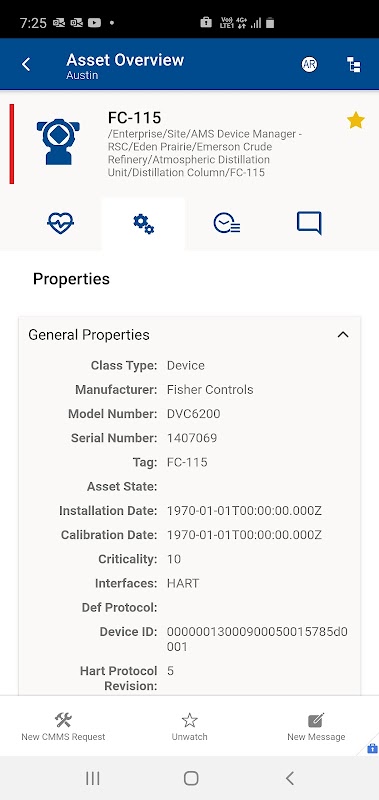Select the properties gears tab
The width and height of the screenshot is (379, 800).
click(143, 224)
